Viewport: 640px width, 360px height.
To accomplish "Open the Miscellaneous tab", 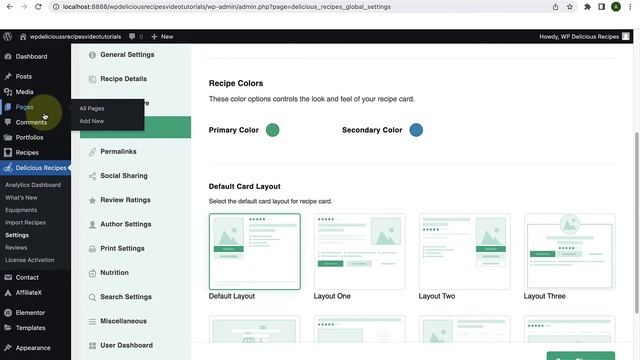I will pos(136,321).
